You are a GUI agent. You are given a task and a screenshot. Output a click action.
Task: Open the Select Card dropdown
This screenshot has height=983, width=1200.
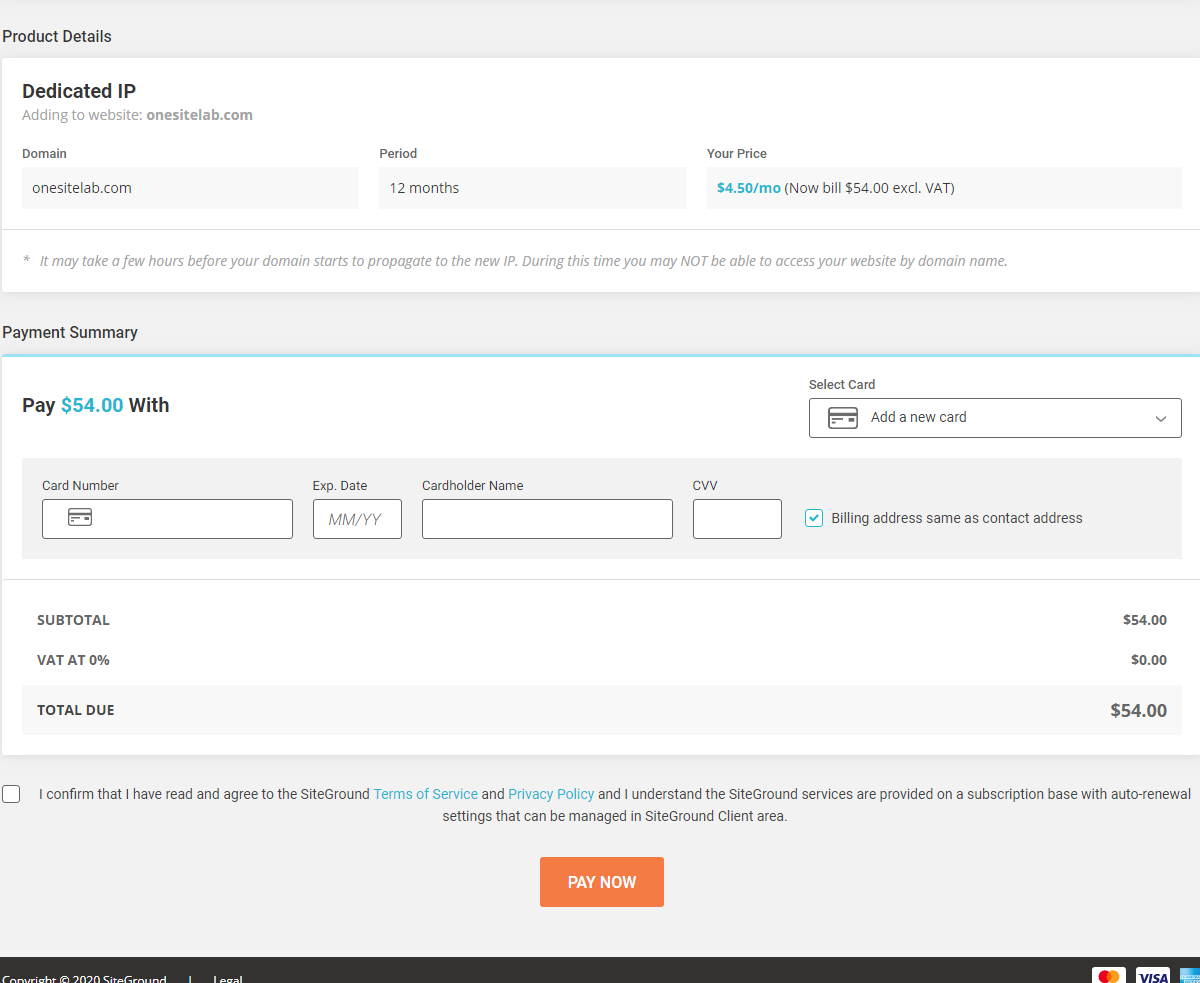[x=994, y=418]
